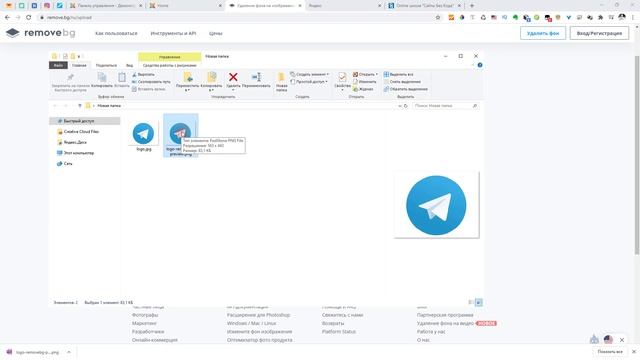Expand address bar history dropdown arrow
The width and height of the screenshot is (640, 360).
point(400,106)
